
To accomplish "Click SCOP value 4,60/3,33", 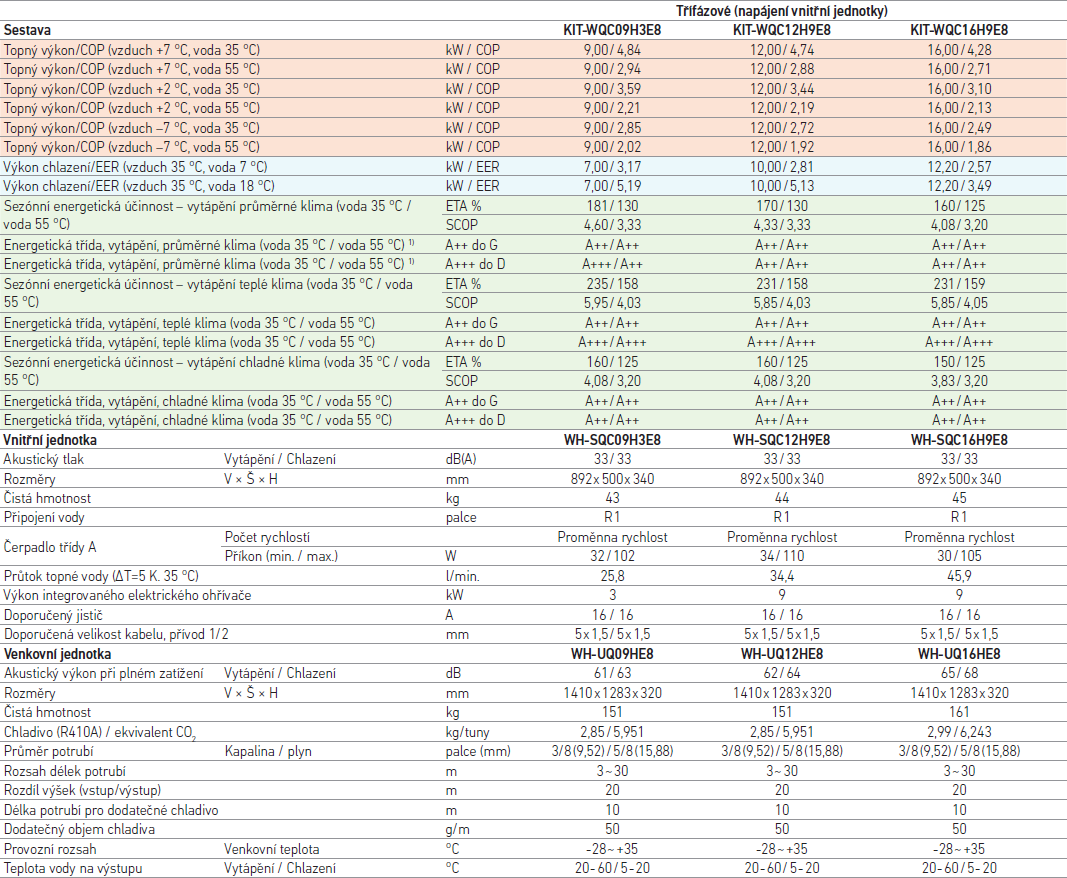I will (612, 225).
